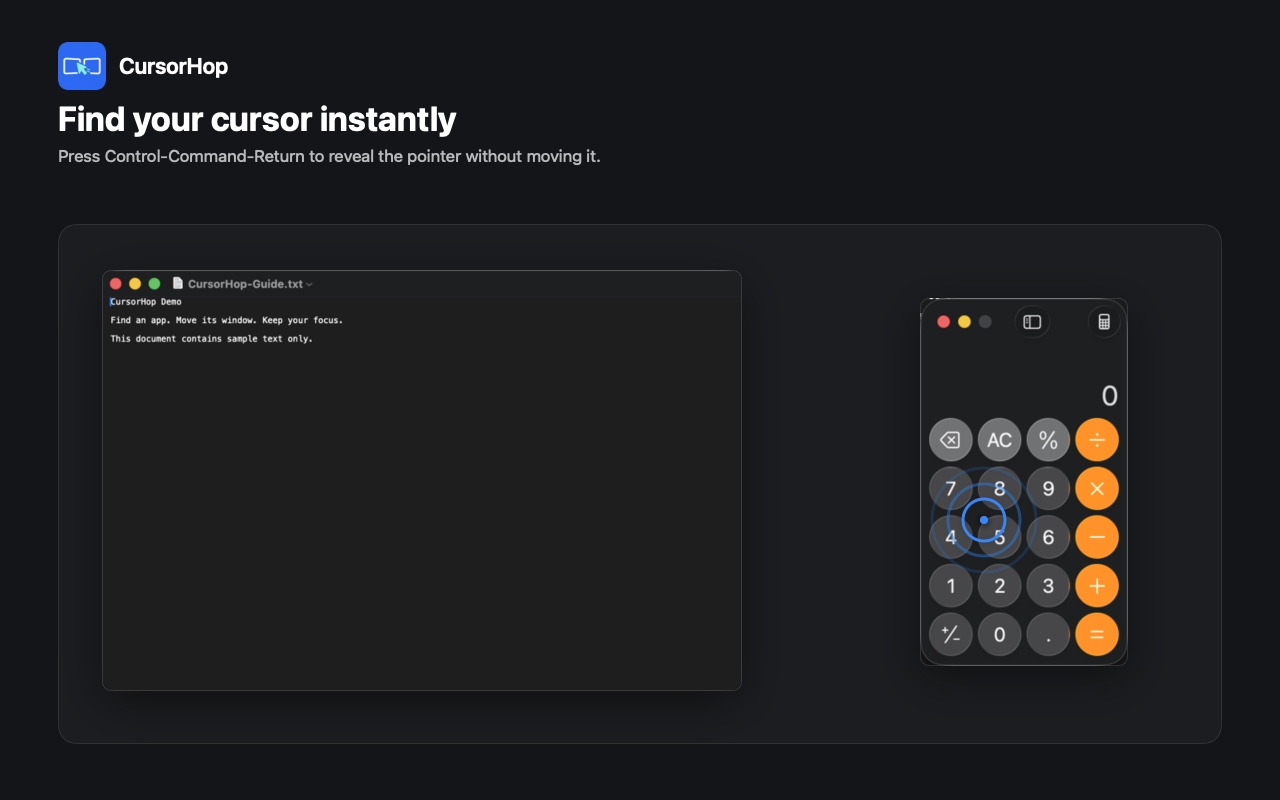Click the orange equals button
Image resolution: width=1280 pixels, height=800 pixels.
pos(1097,634)
